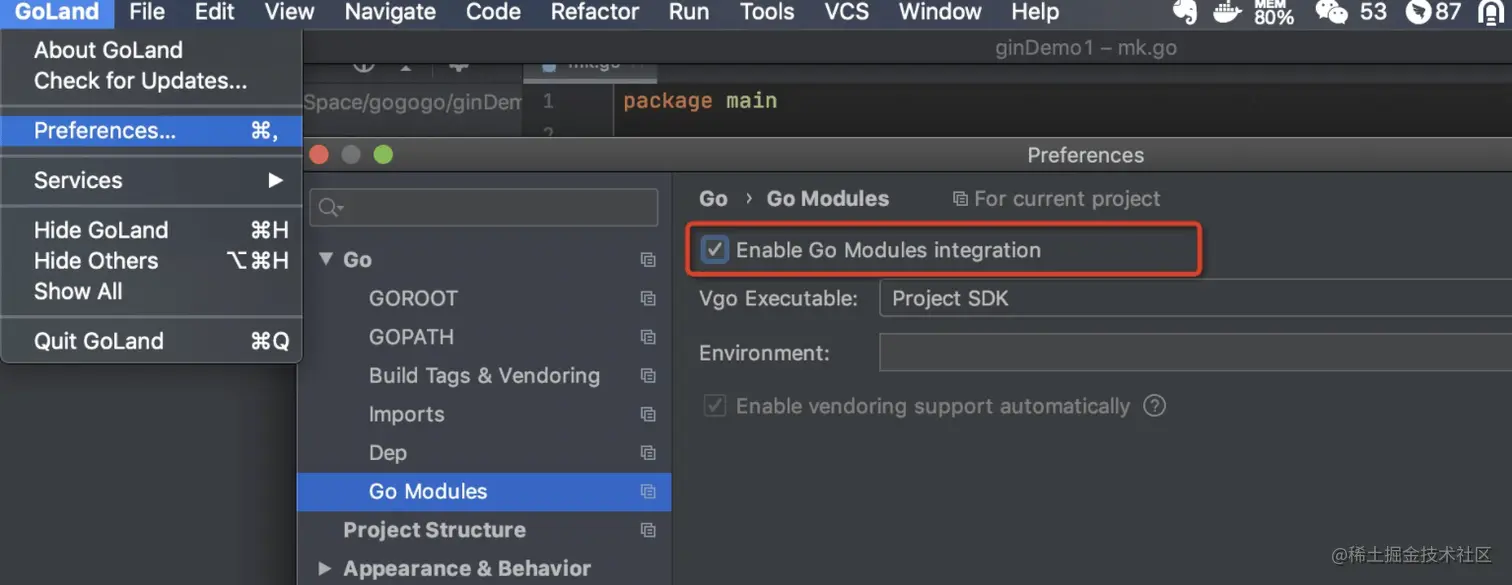Screen dimensions: 1512x585
Task: Click the project-level icon beside Go Modules item
Action: point(648,491)
